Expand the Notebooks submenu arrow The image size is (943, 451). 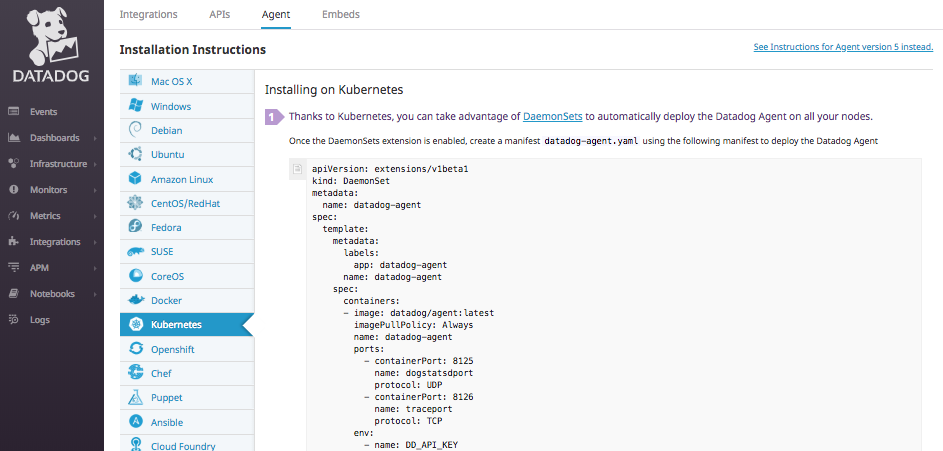pos(95,294)
